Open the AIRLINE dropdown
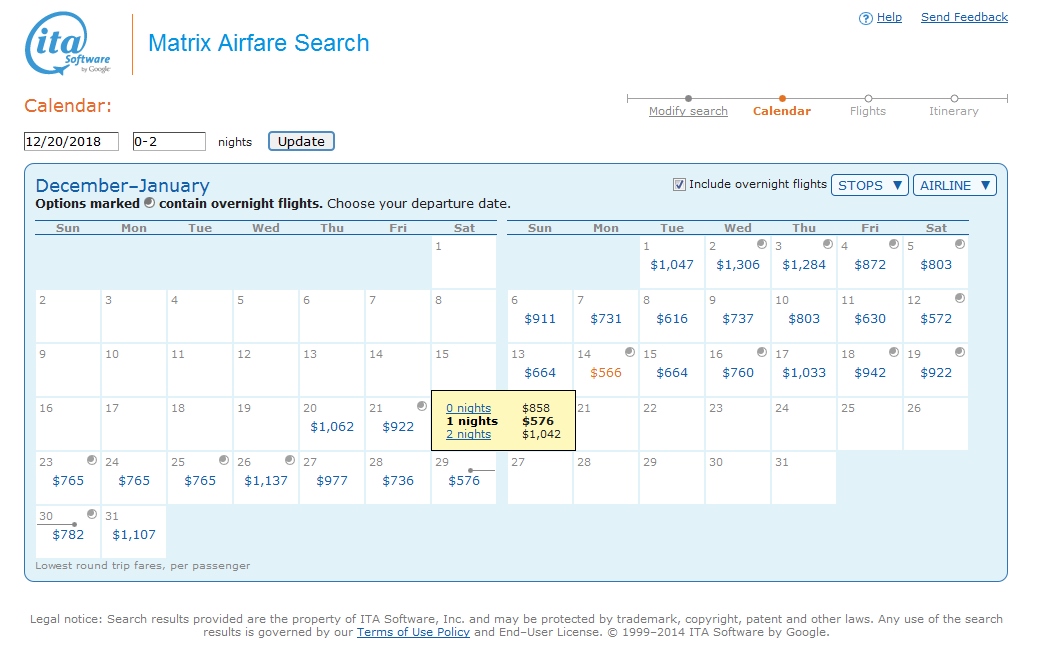This screenshot has width=1059, height=664. pyautogui.click(x=955, y=184)
